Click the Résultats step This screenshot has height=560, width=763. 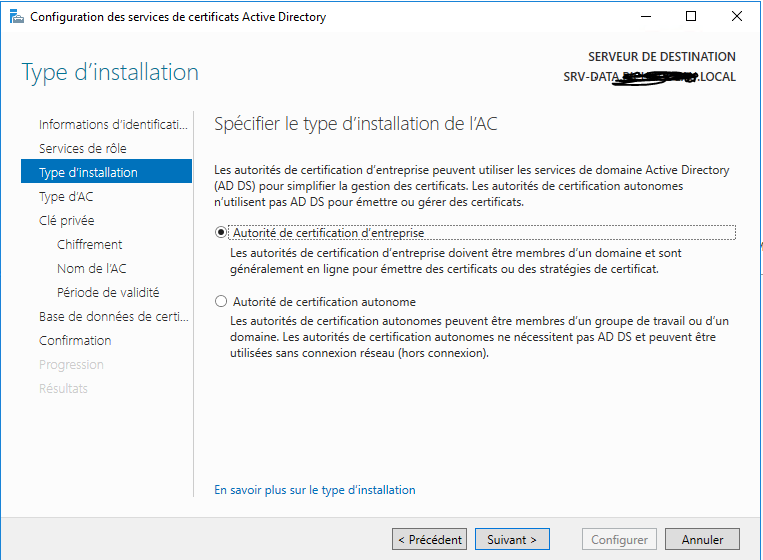[63, 389]
